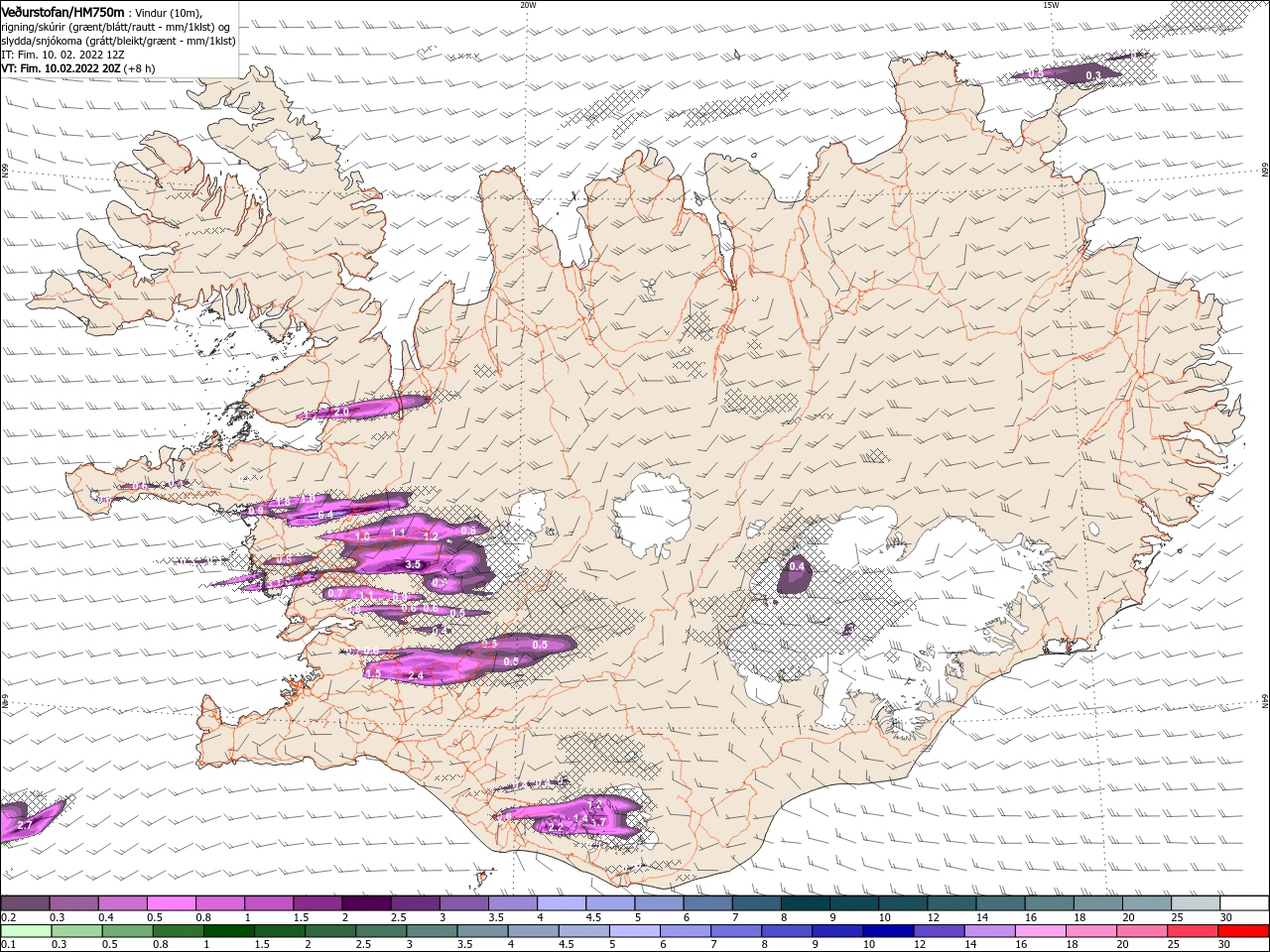Pick the darkest purple 2 swatch in top legend row

click(365, 903)
